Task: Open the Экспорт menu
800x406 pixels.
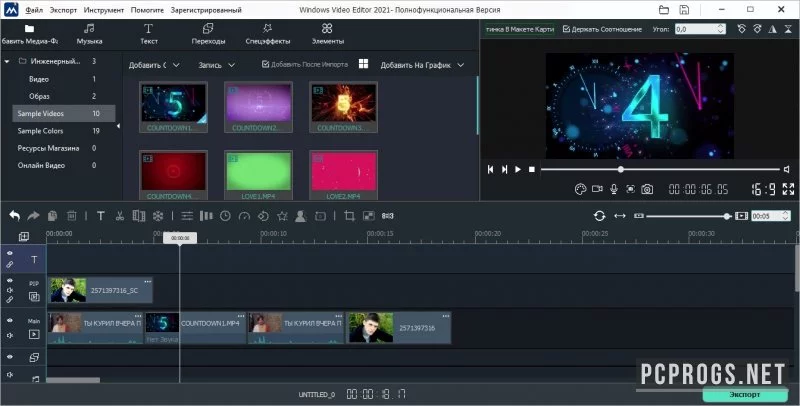Action: click(x=63, y=10)
